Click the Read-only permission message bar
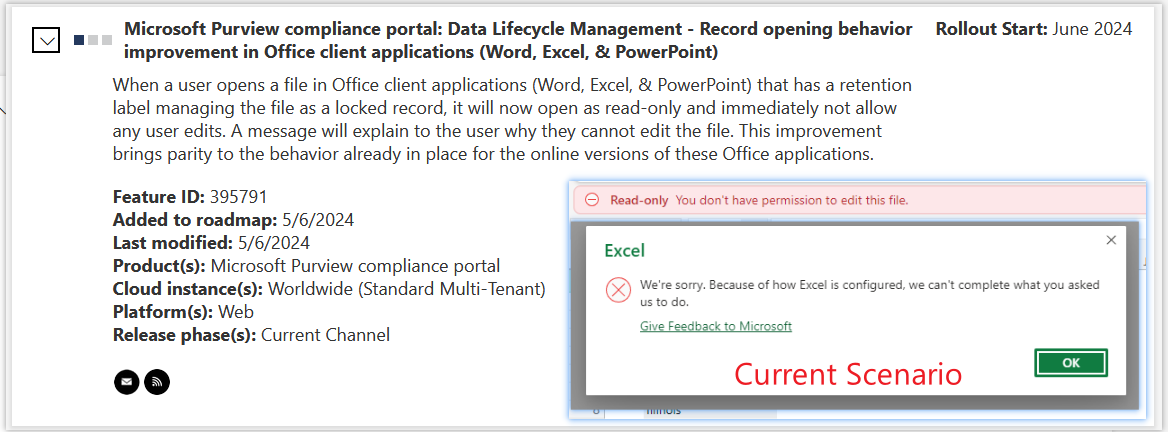This screenshot has width=1168, height=432. pyautogui.click(x=859, y=200)
